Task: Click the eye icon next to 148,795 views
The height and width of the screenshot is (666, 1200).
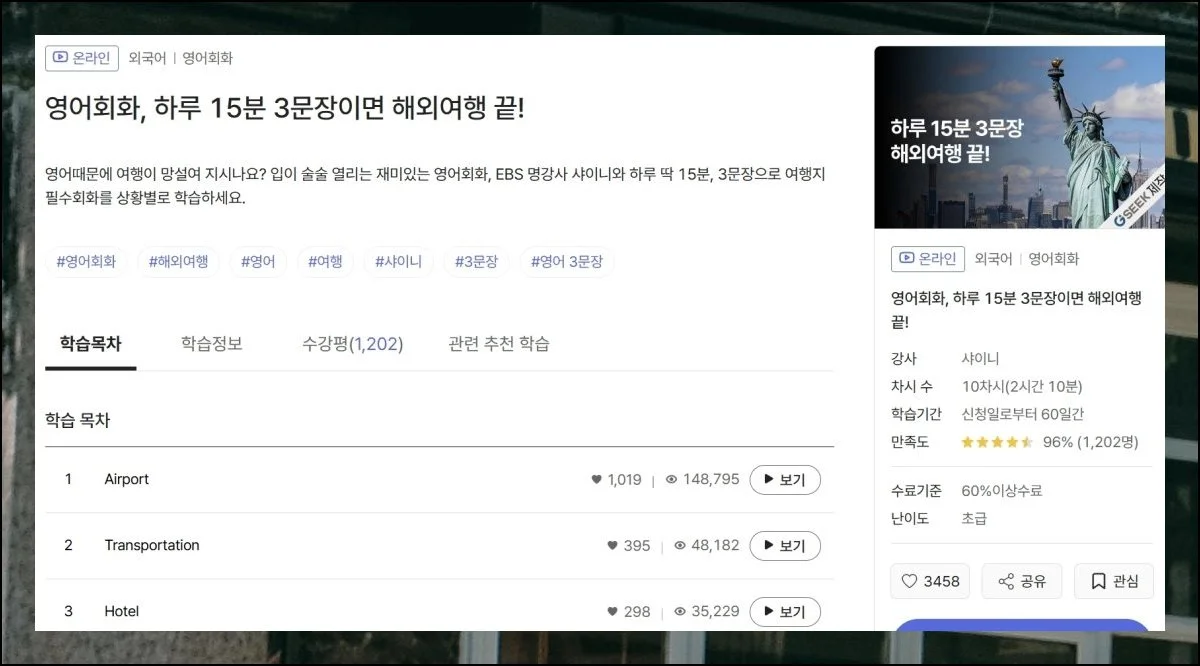Action: click(672, 480)
